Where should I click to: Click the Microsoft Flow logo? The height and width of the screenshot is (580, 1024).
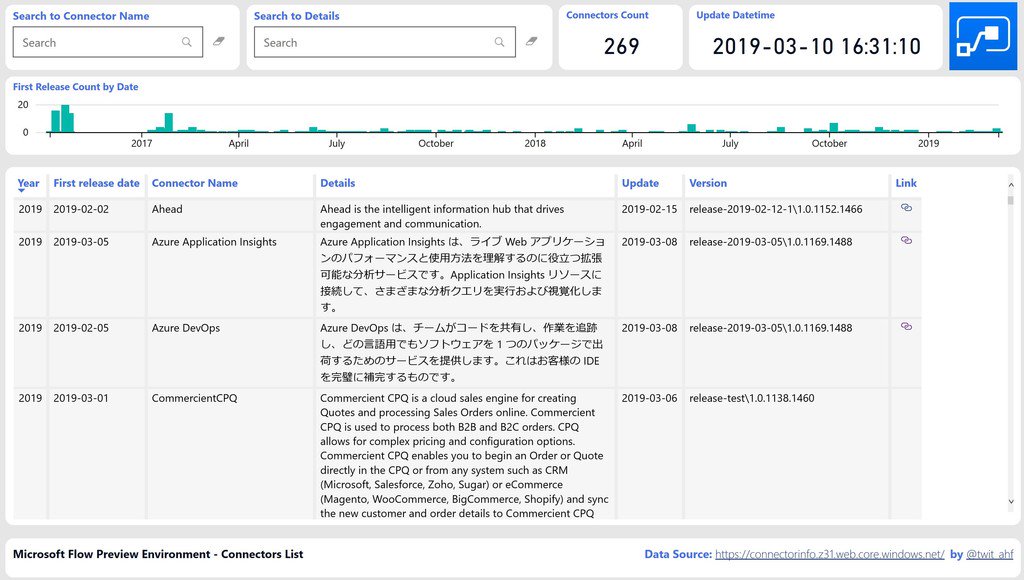pos(983,36)
